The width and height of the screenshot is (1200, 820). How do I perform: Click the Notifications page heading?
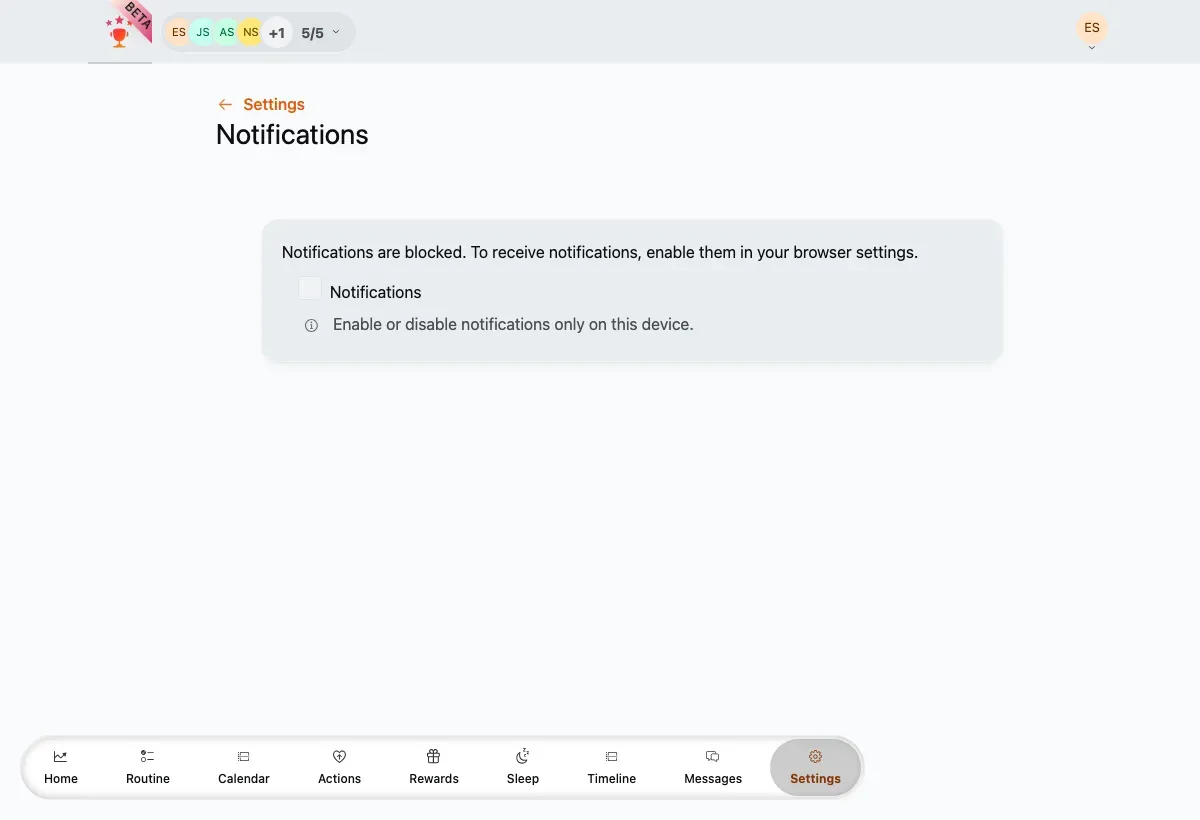292,135
